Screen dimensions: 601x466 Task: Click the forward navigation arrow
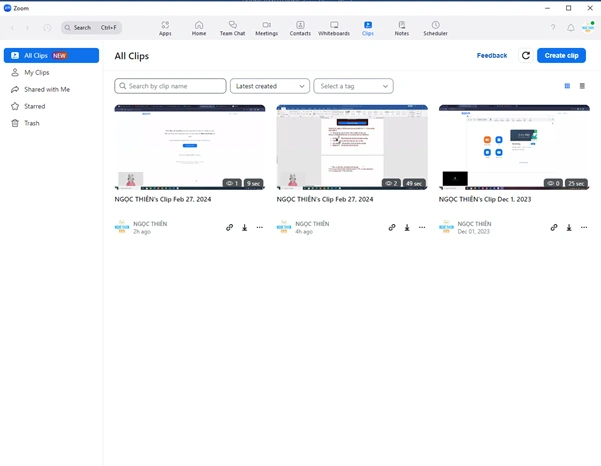click(x=27, y=28)
